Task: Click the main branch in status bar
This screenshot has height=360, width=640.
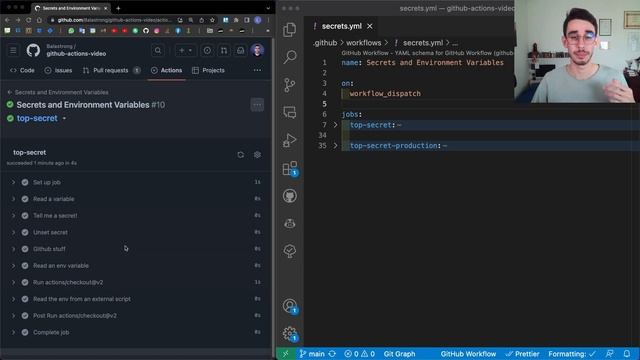Action: 312,354
